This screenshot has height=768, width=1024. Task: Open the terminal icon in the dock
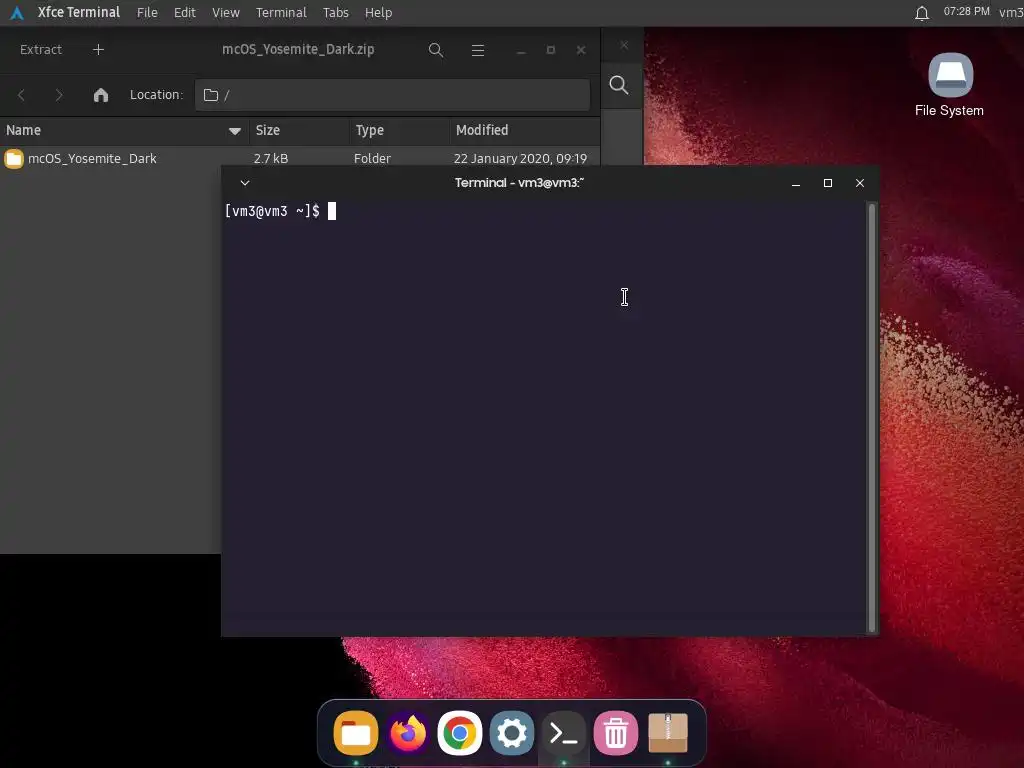564,733
